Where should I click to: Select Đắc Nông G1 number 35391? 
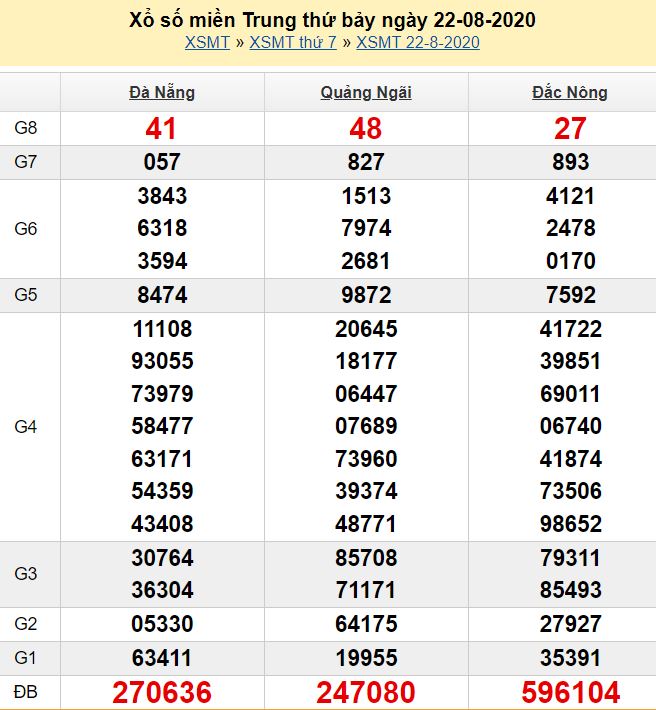pyautogui.click(x=570, y=658)
